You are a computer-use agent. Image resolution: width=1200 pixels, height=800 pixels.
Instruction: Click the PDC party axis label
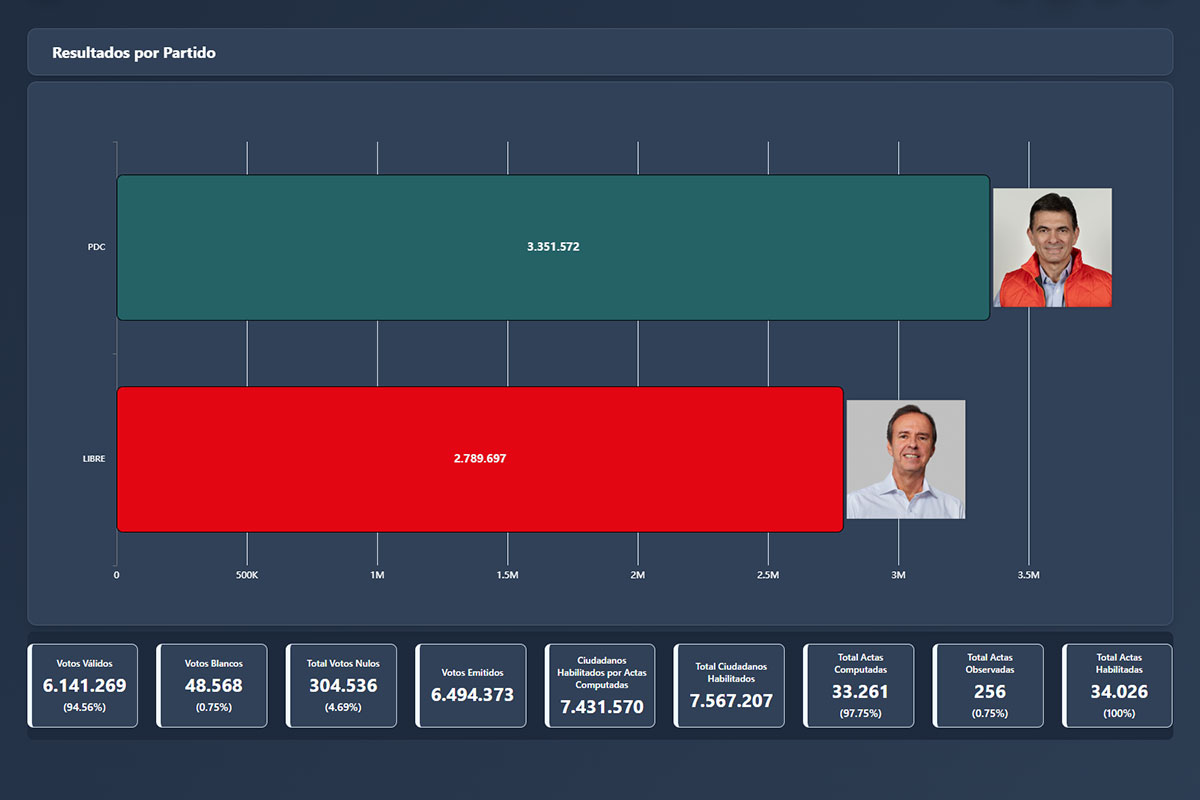coord(96,247)
